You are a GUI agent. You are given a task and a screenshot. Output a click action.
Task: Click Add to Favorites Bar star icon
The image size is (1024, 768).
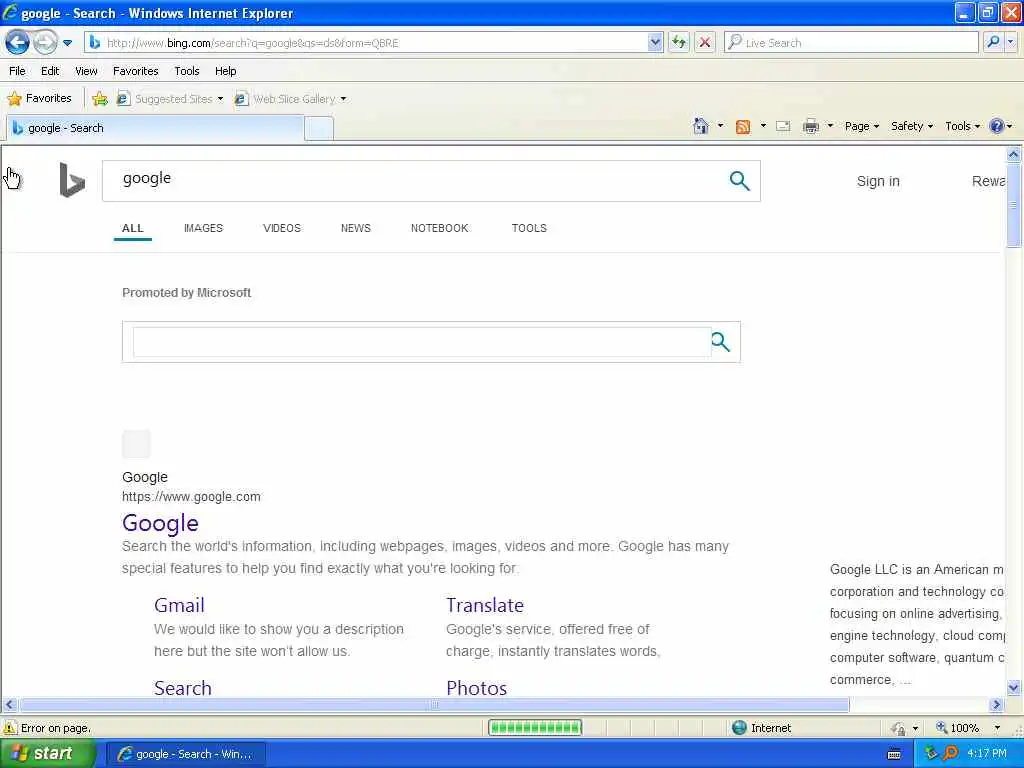tap(100, 99)
